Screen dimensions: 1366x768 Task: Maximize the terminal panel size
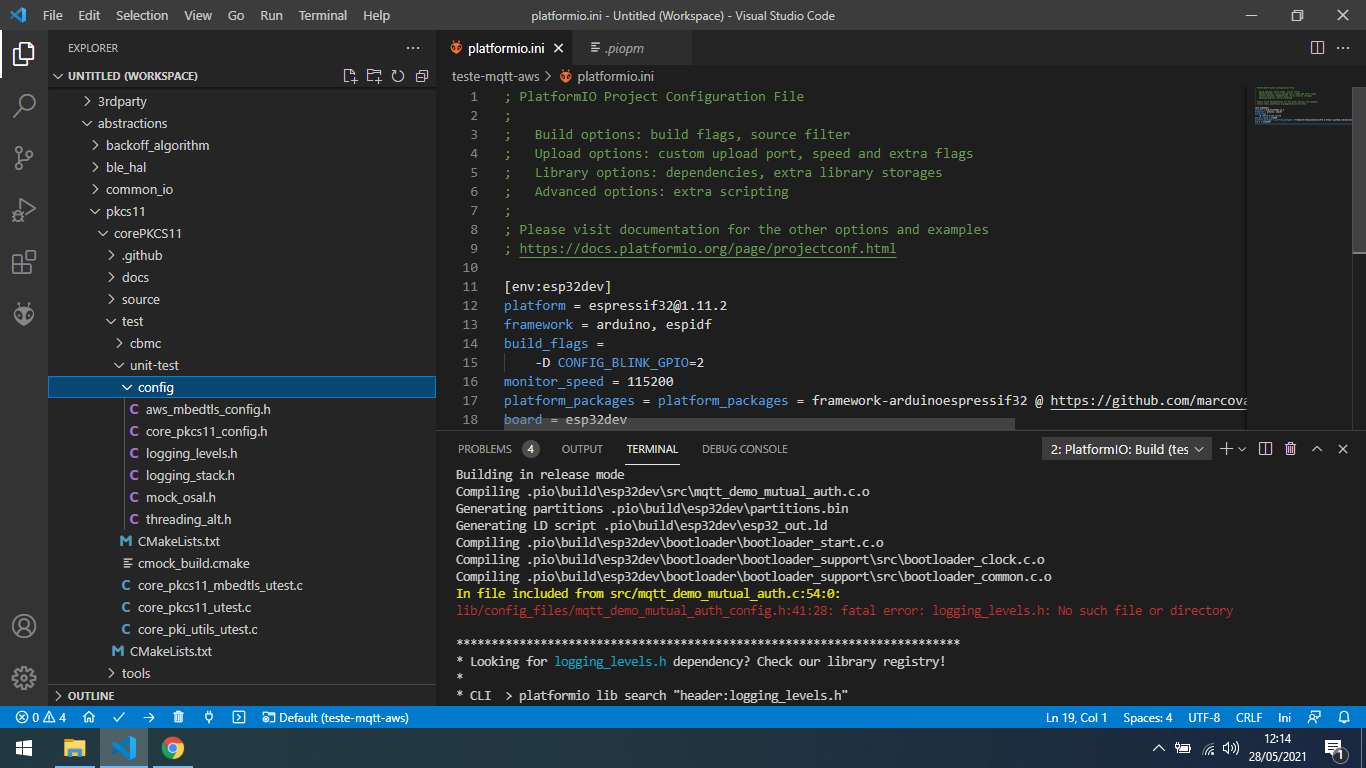coord(1317,449)
